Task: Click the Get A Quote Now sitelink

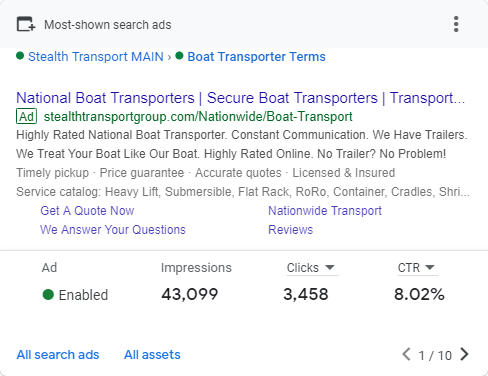Action: click(x=87, y=211)
